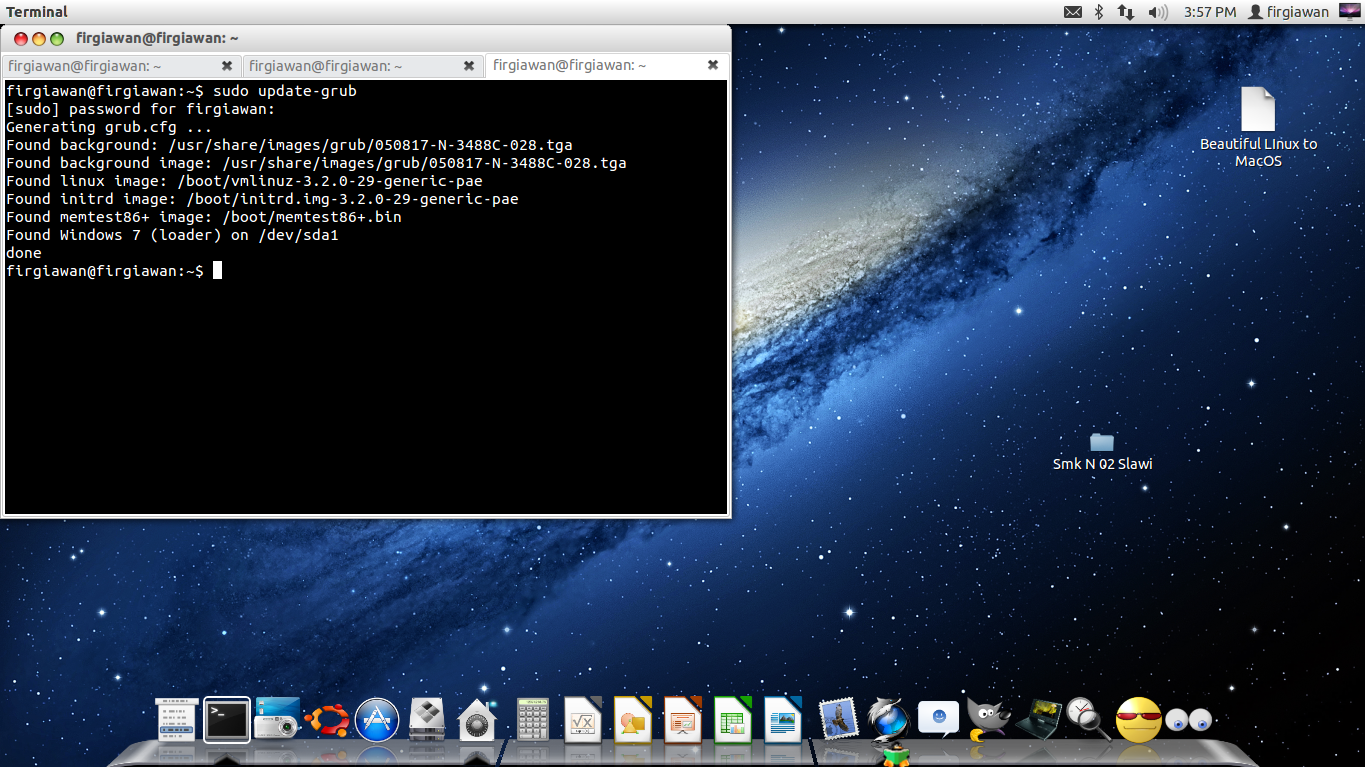The image size is (1365, 767).
Task: Open LibreOffice Math formula icon in dock
Action: [583, 720]
